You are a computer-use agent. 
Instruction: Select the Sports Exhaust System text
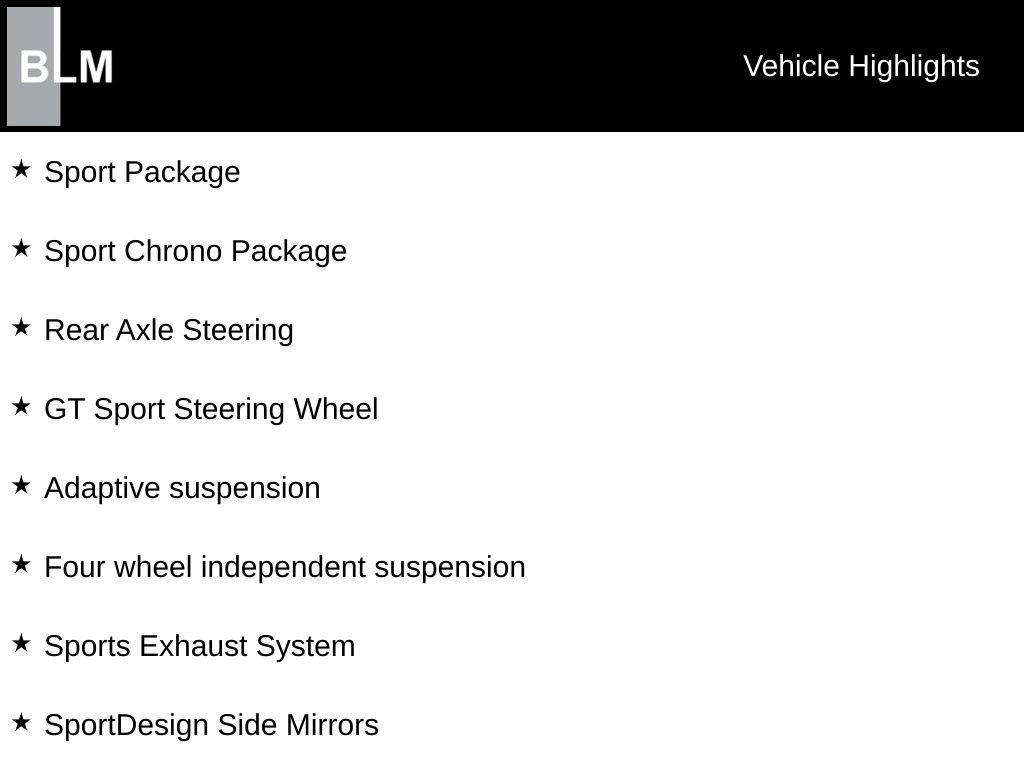tap(200, 647)
